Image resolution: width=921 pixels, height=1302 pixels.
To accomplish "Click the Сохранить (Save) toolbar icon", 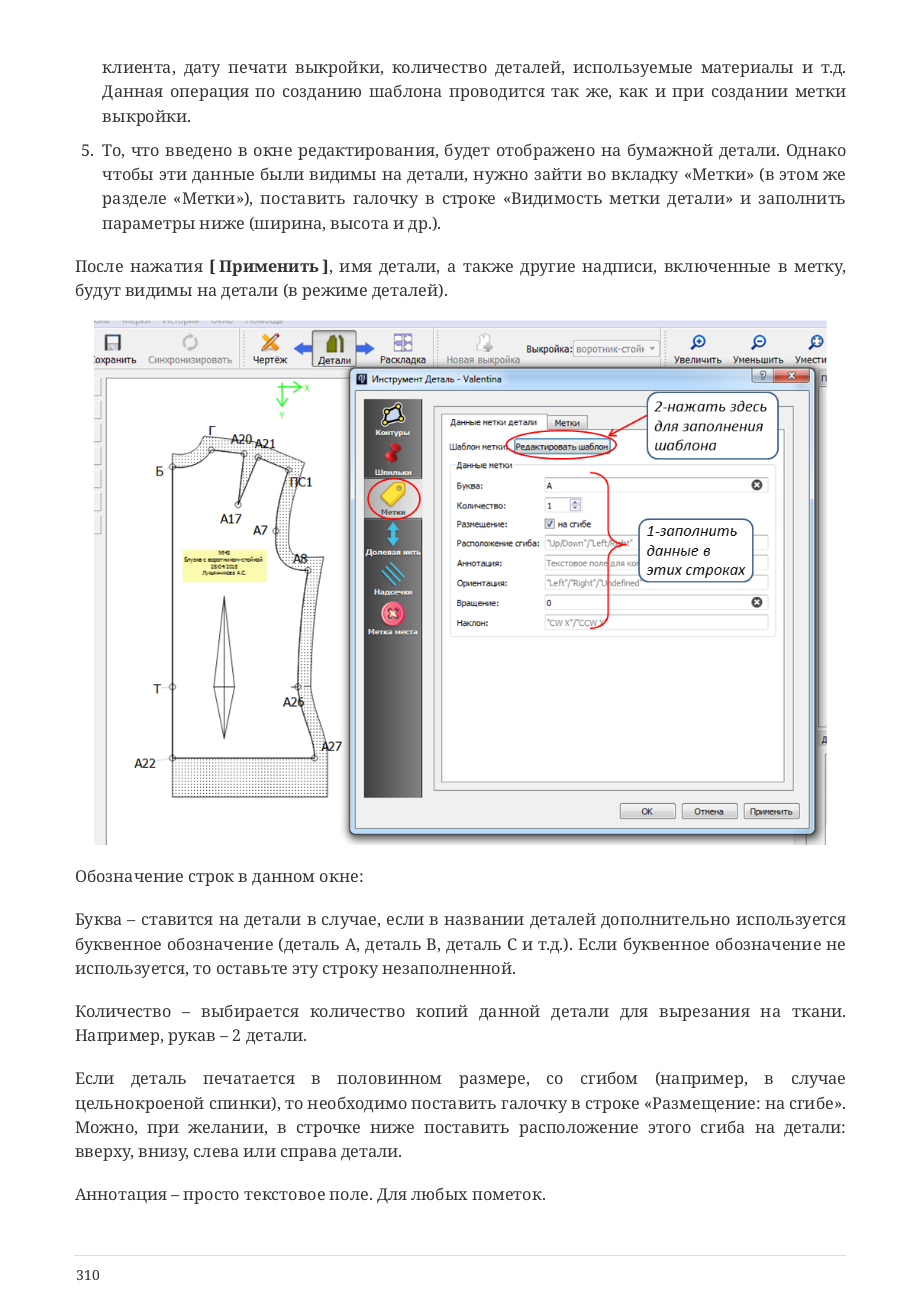I will 113,348.
